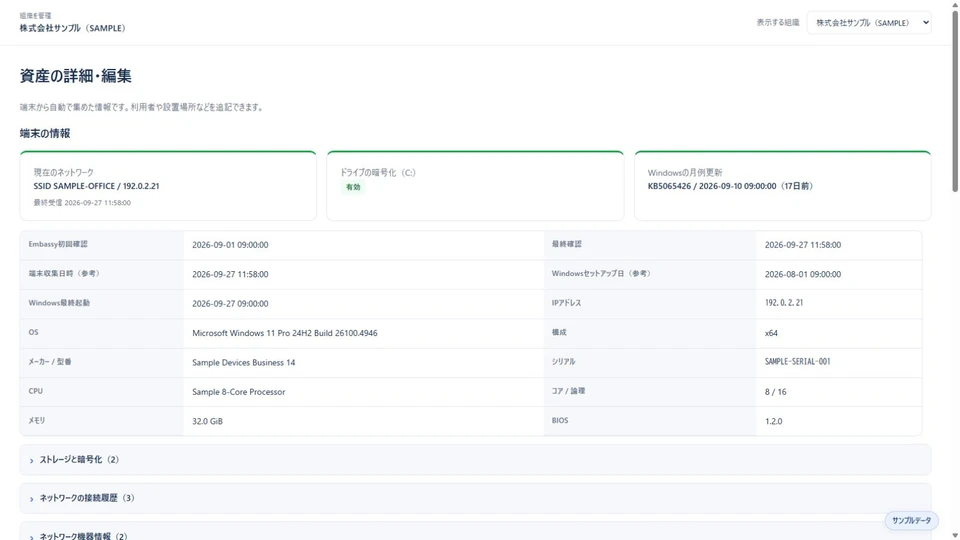960x540 pixels.
Task: Select the 現在のネットワーク card
Action: pos(168,186)
